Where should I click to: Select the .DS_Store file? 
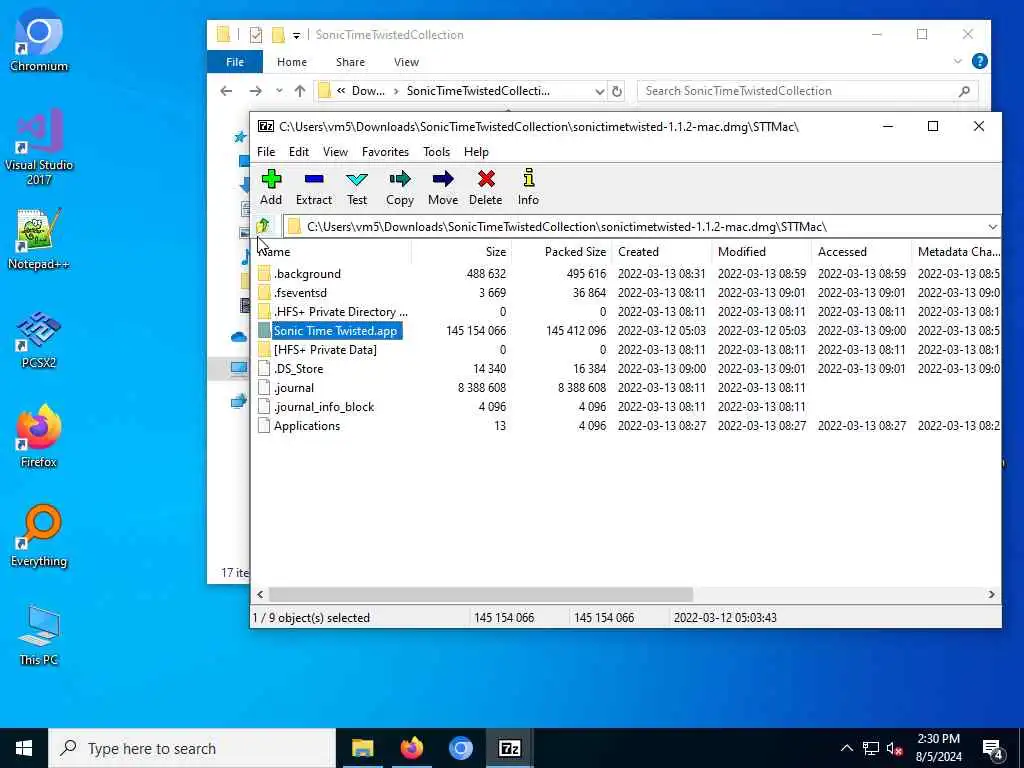tap(298, 368)
